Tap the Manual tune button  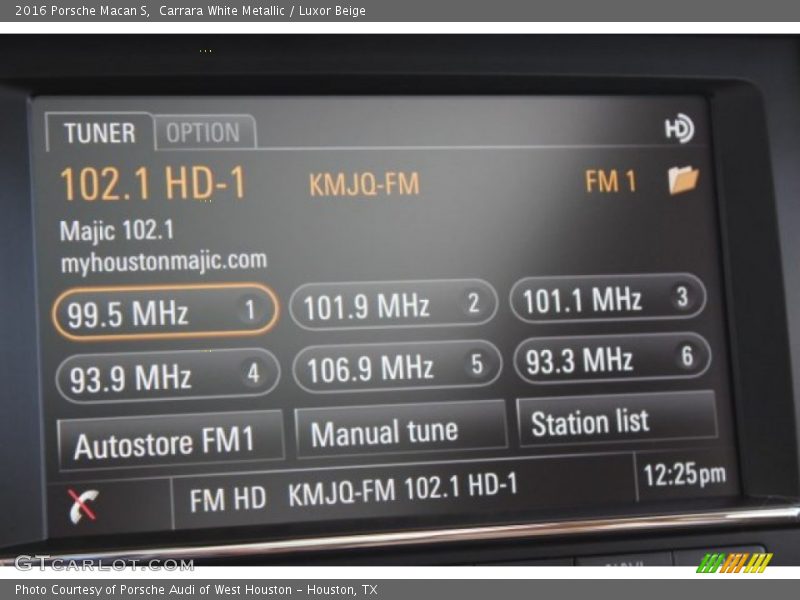point(401,430)
